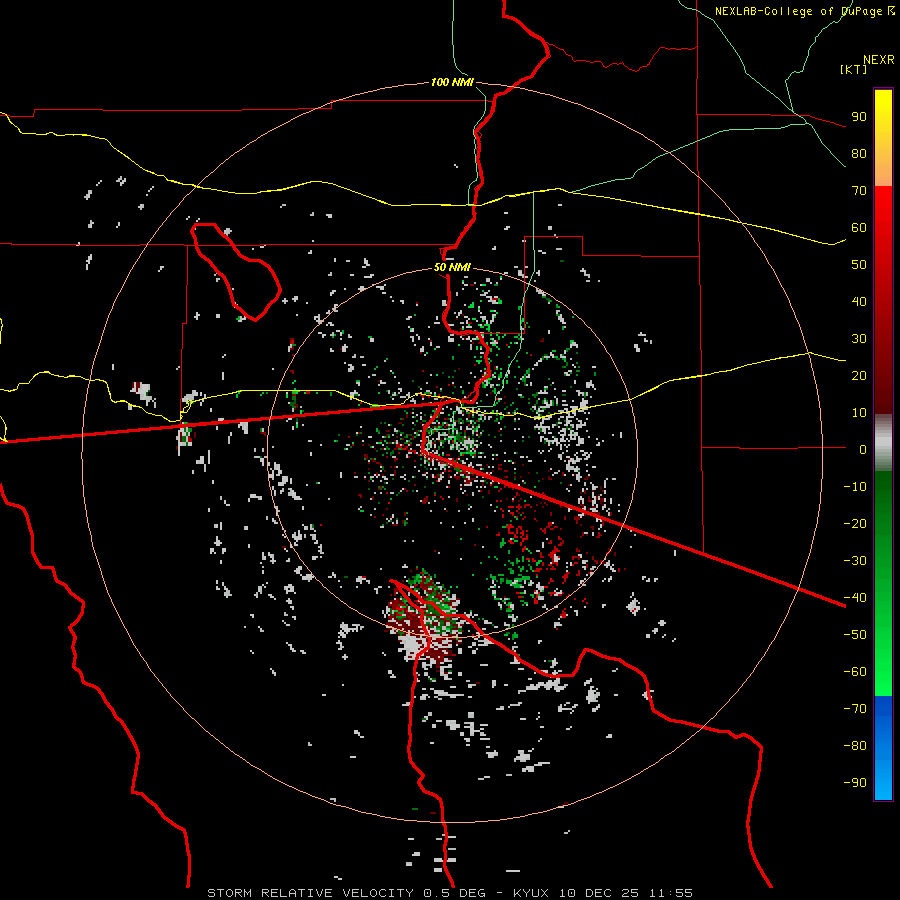Click the NEXR label above the color scale

point(878,60)
